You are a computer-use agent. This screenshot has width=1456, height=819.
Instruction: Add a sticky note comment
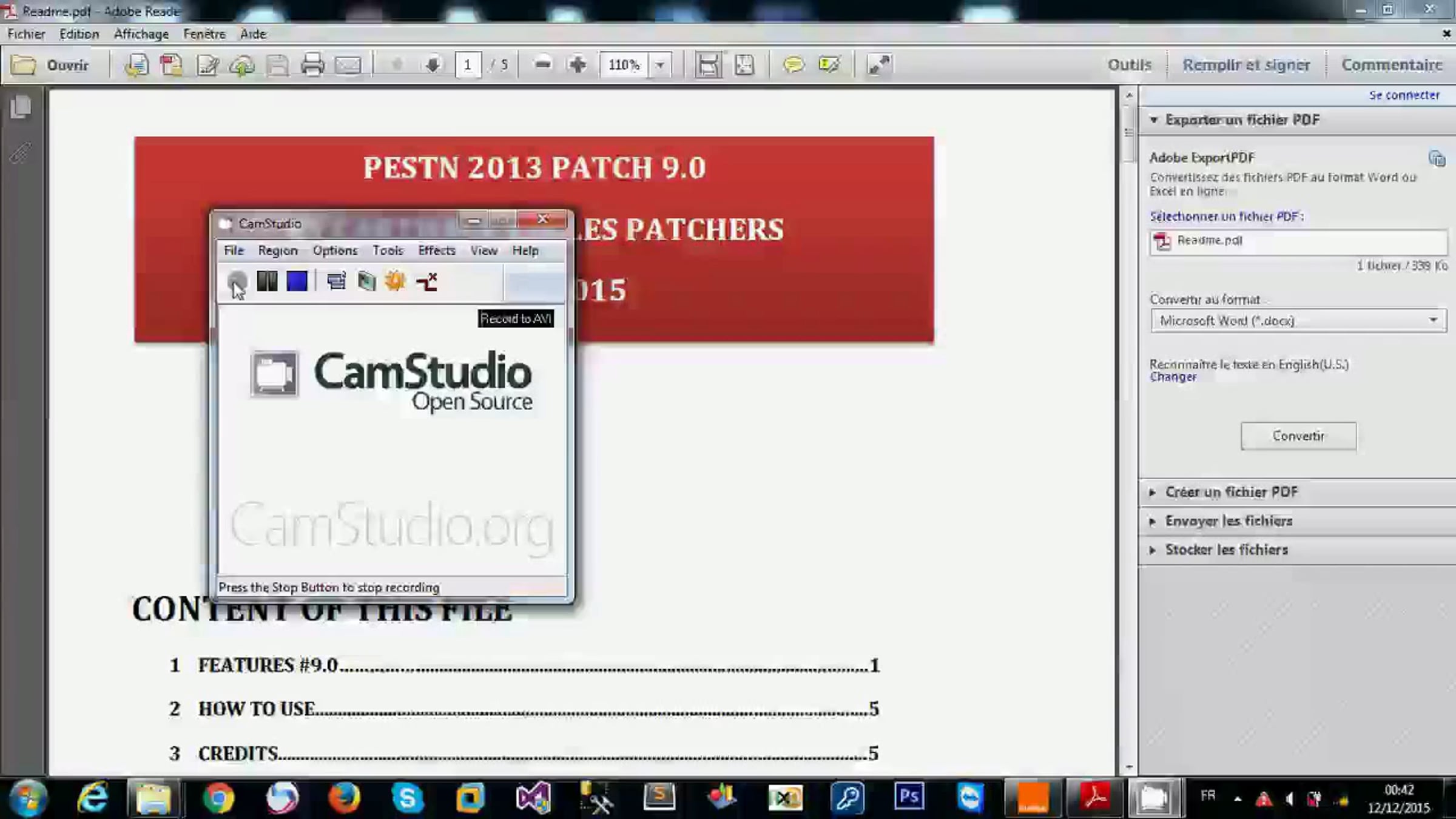coord(793,65)
